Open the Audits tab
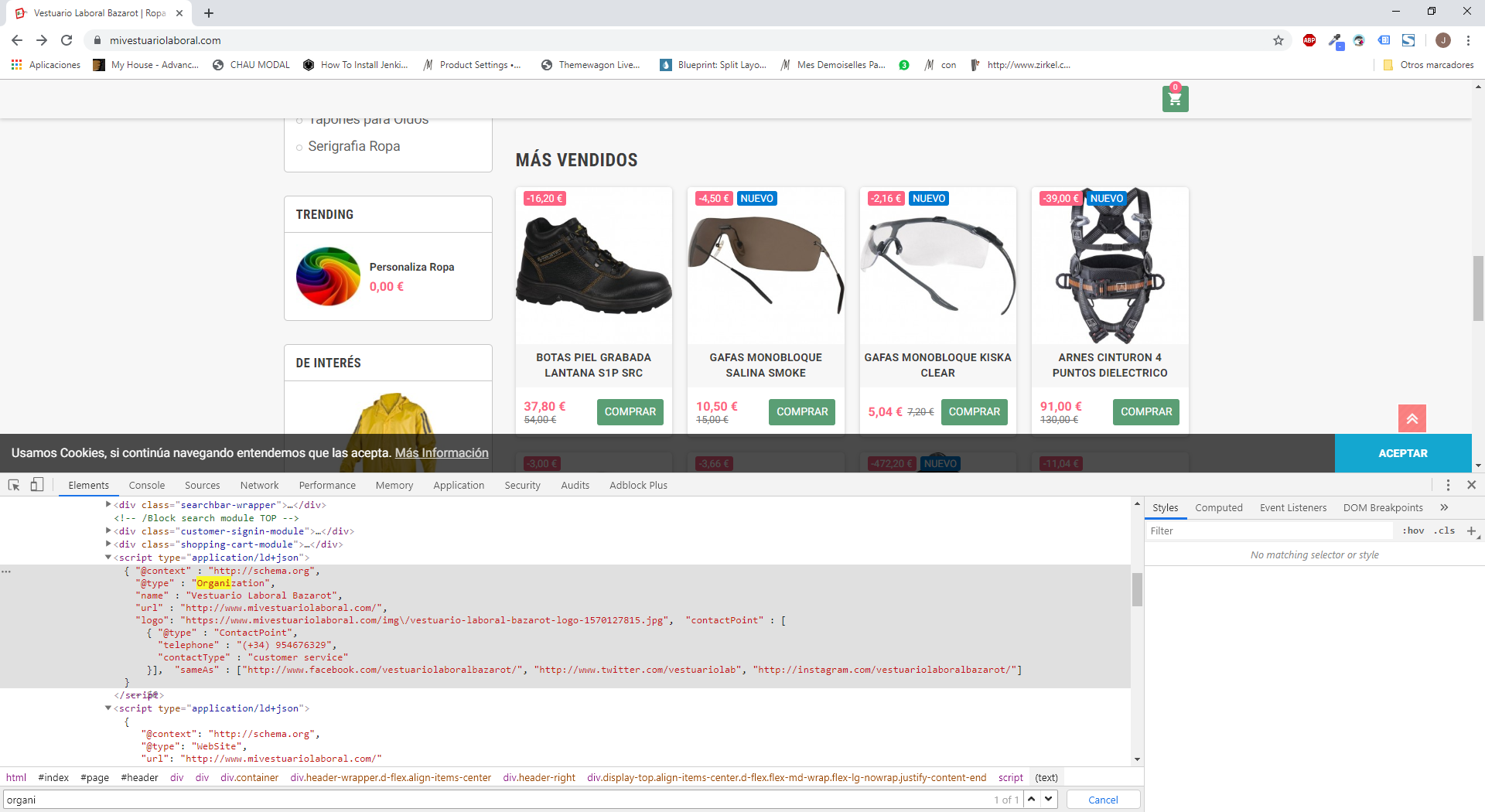 click(575, 485)
